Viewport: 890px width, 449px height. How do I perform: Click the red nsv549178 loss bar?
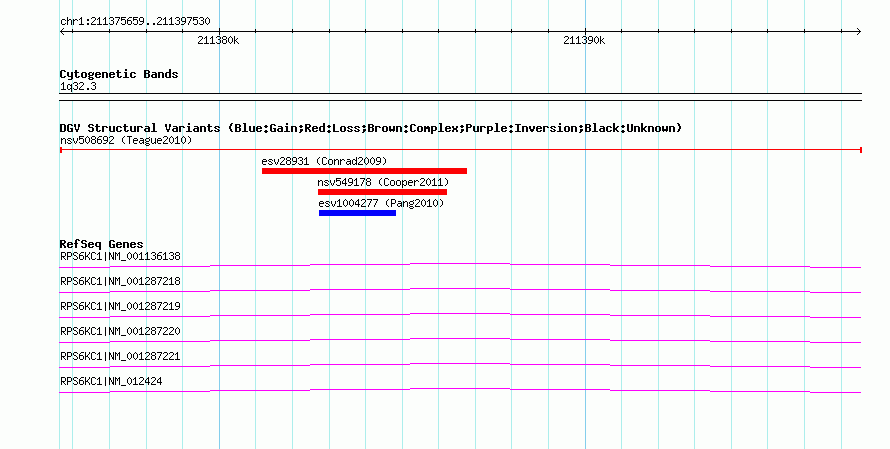point(383,192)
